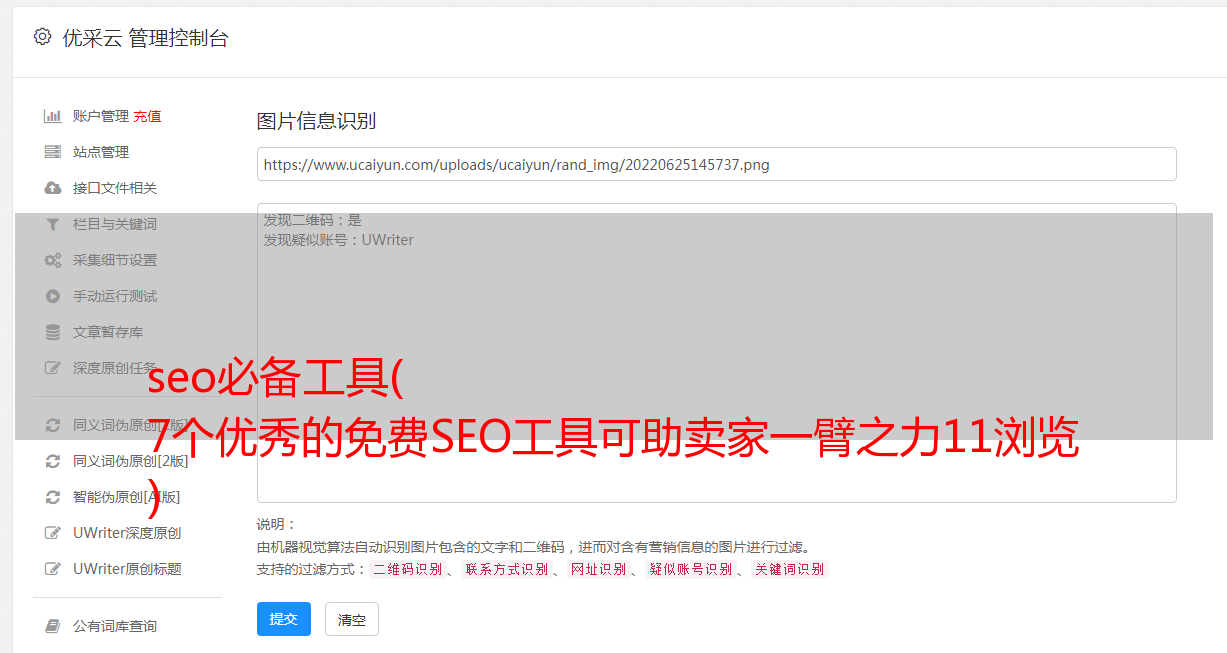Click the 图片信息识别 heading
Viewport: 1227px width, 653px height.
[316, 121]
